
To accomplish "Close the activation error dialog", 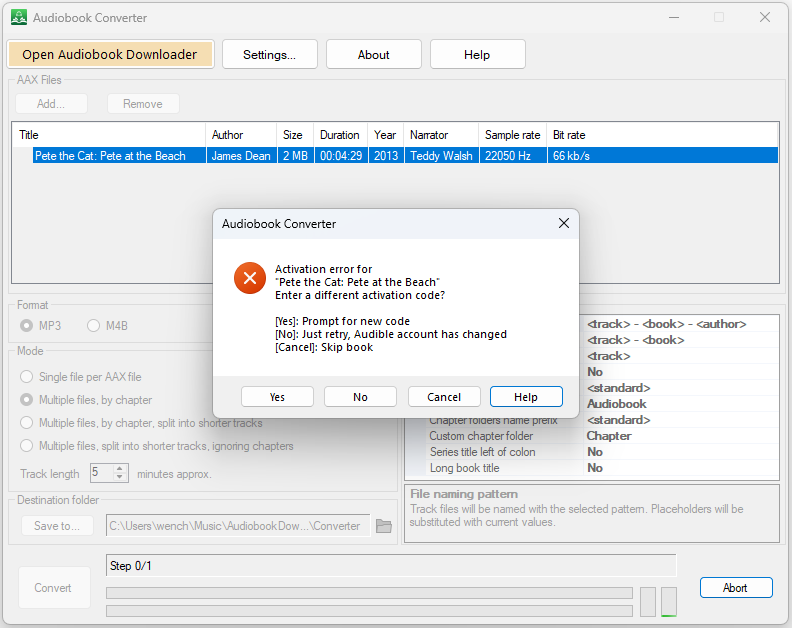I will coord(563,224).
